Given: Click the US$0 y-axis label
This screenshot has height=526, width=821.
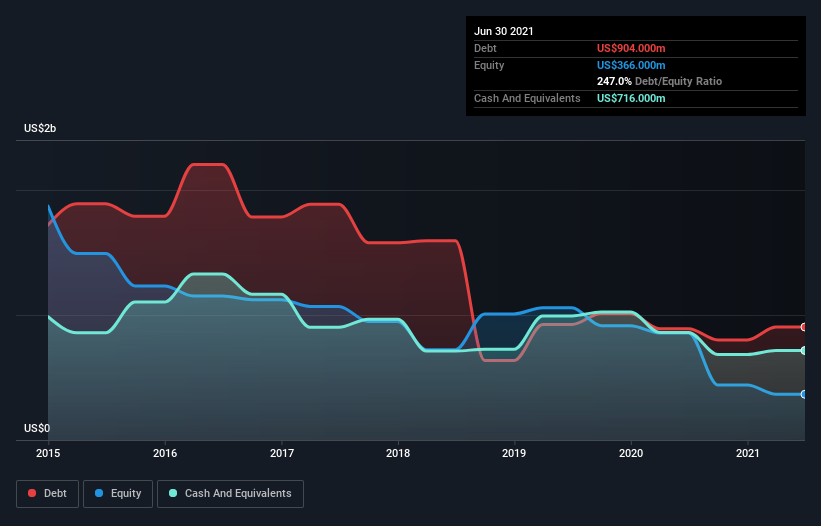Looking at the screenshot, I should [x=37, y=428].
